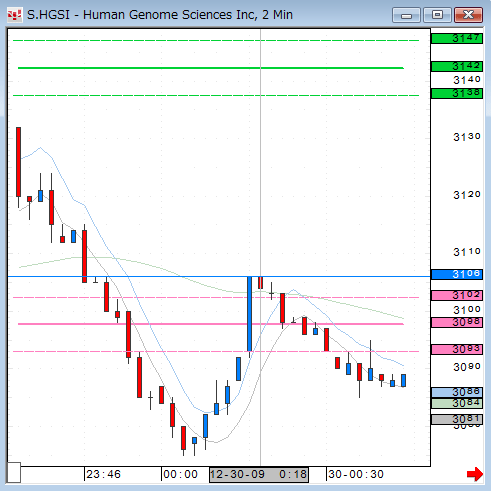This screenshot has height=491, width=491.
Task: Click the 00:00 time axis marker
Action: pos(180,474)
